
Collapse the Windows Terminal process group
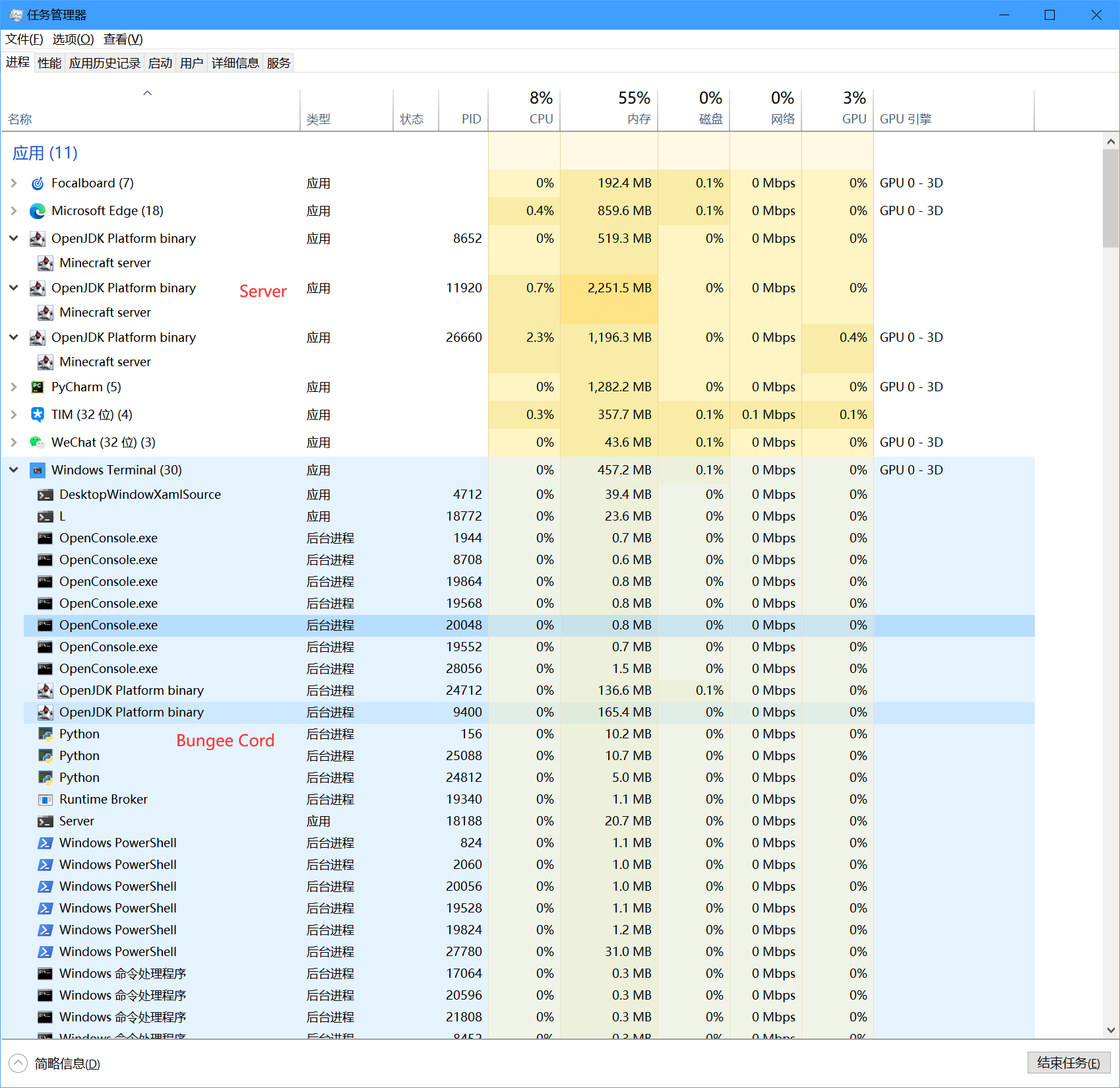(x=14, y=470)
